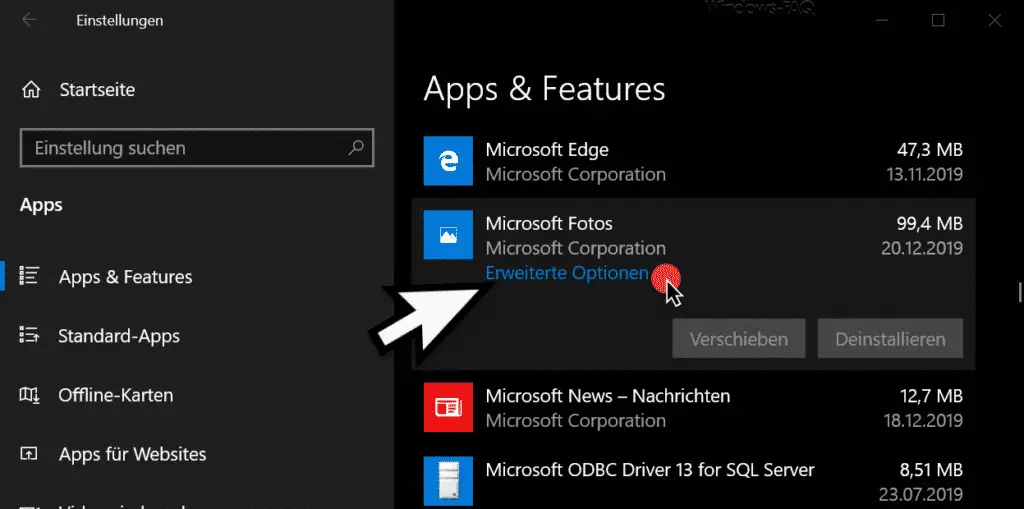Click the 99,4 MB size value
Screen dimensions: 1024x509
(x=930, y=223)
